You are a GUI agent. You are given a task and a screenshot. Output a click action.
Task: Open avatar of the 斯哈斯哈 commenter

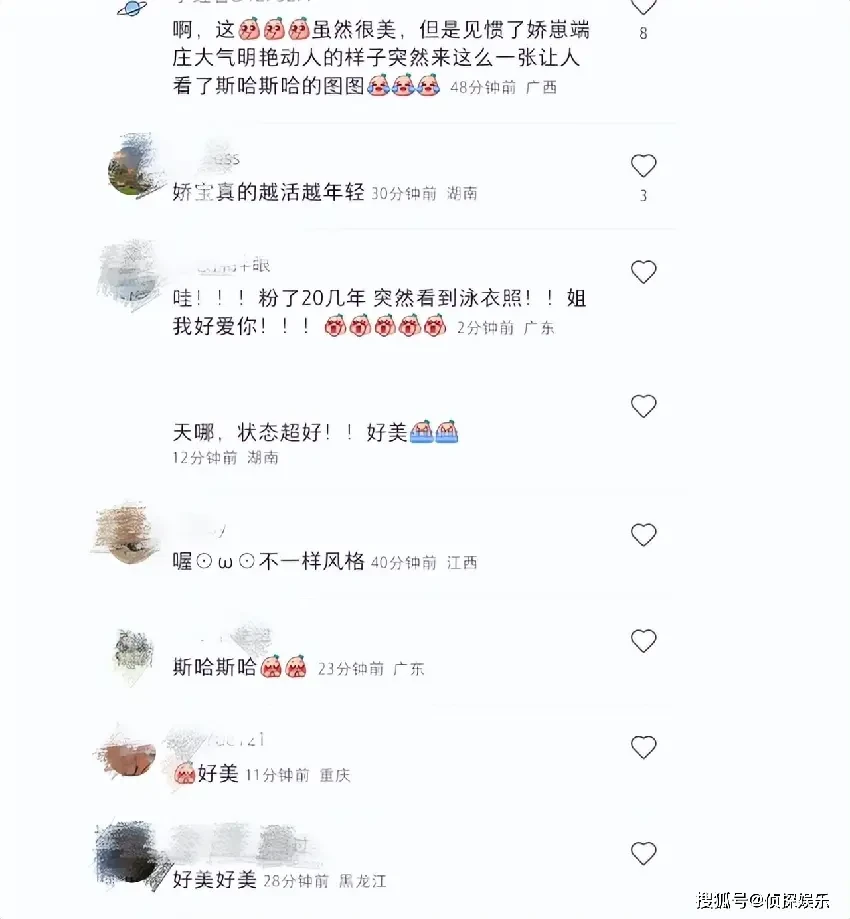(132, 653)
